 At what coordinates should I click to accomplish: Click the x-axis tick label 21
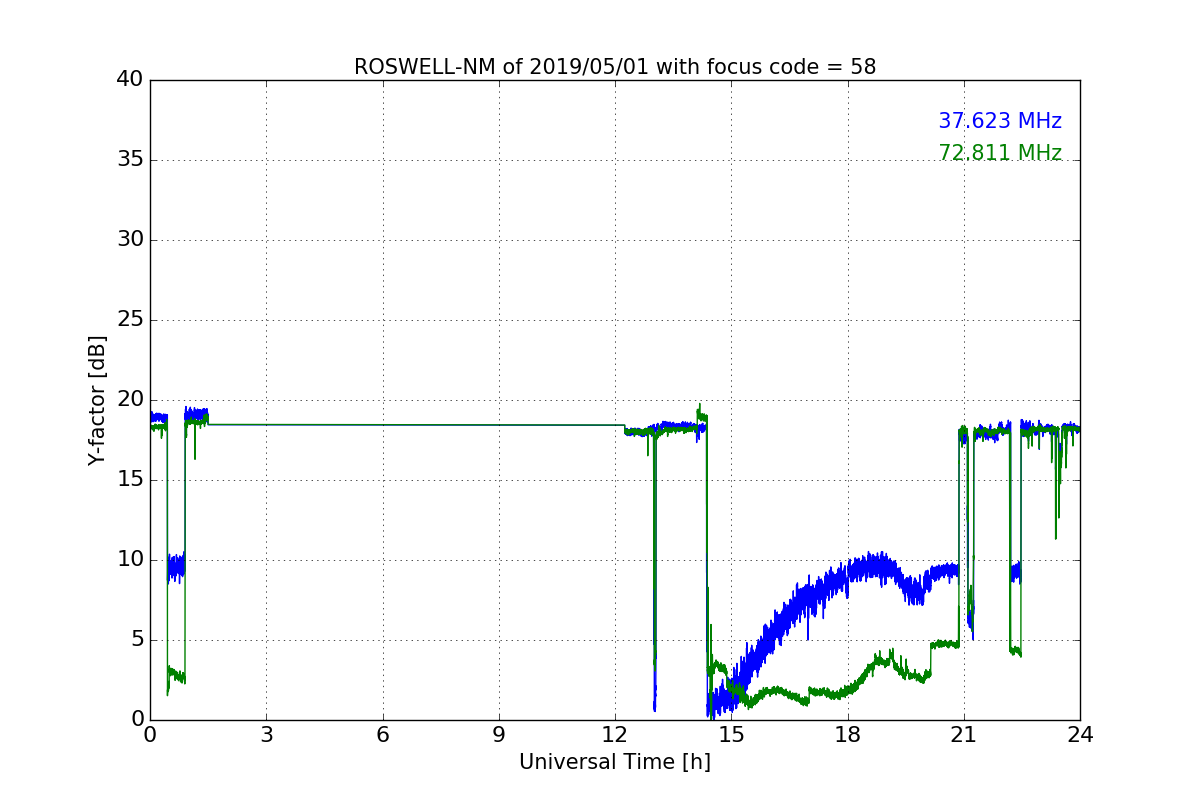[964, 734]
